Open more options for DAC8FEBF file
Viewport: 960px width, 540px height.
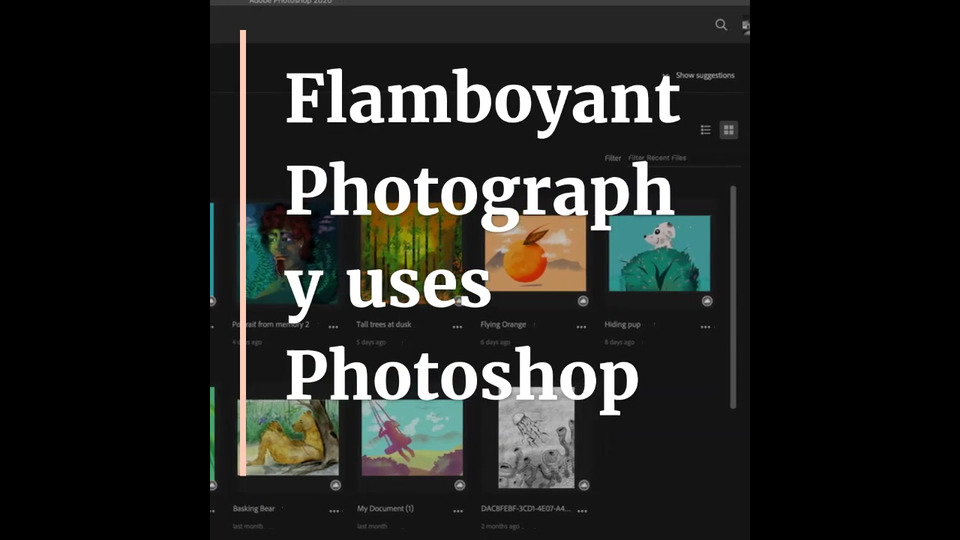click(x=582, y=511)
